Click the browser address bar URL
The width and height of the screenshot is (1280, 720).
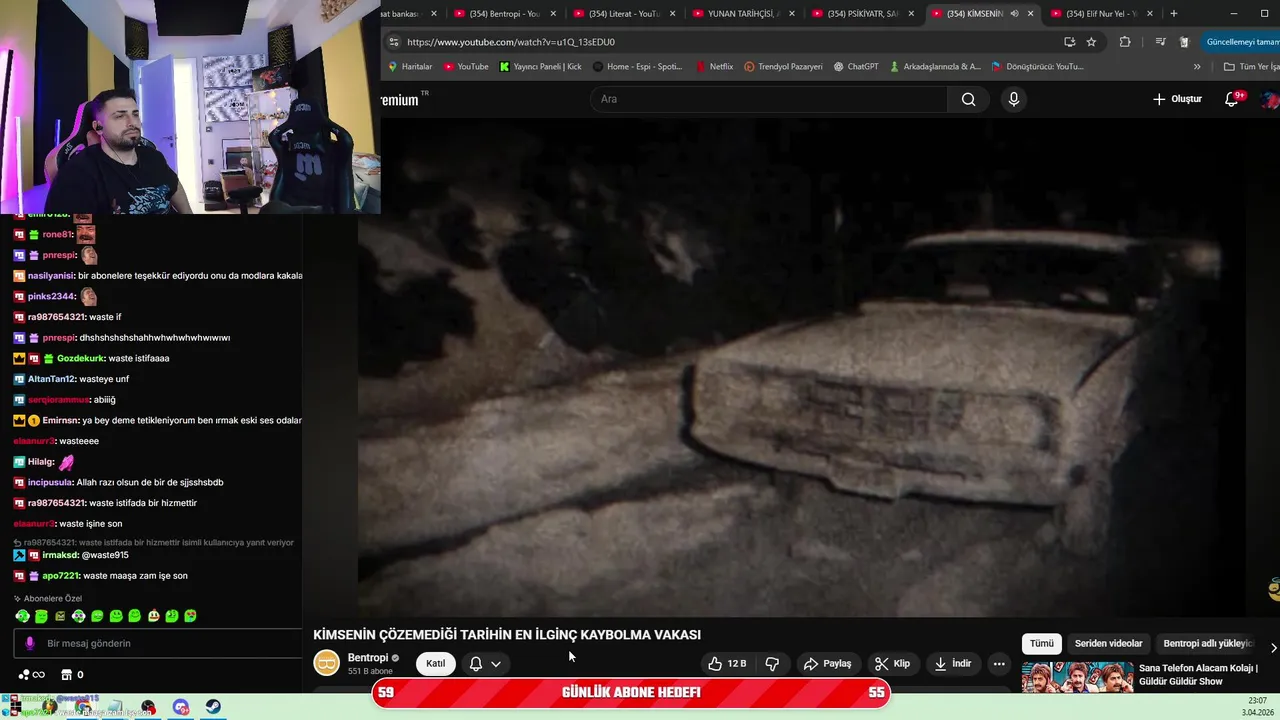click(x=510, y=42)
